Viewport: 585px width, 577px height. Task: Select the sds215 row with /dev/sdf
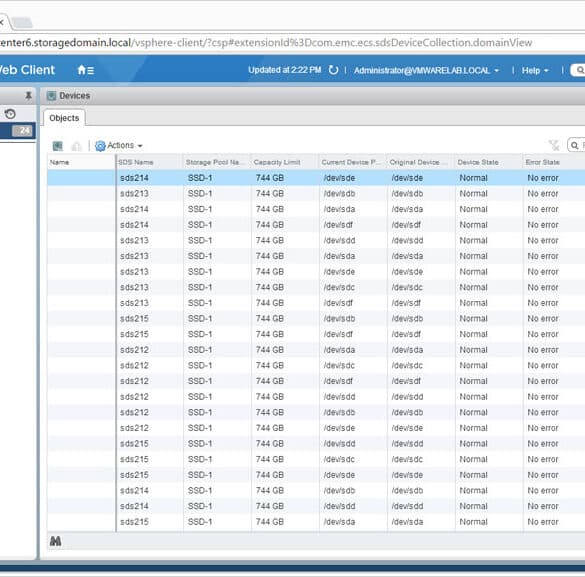(316, 335)
